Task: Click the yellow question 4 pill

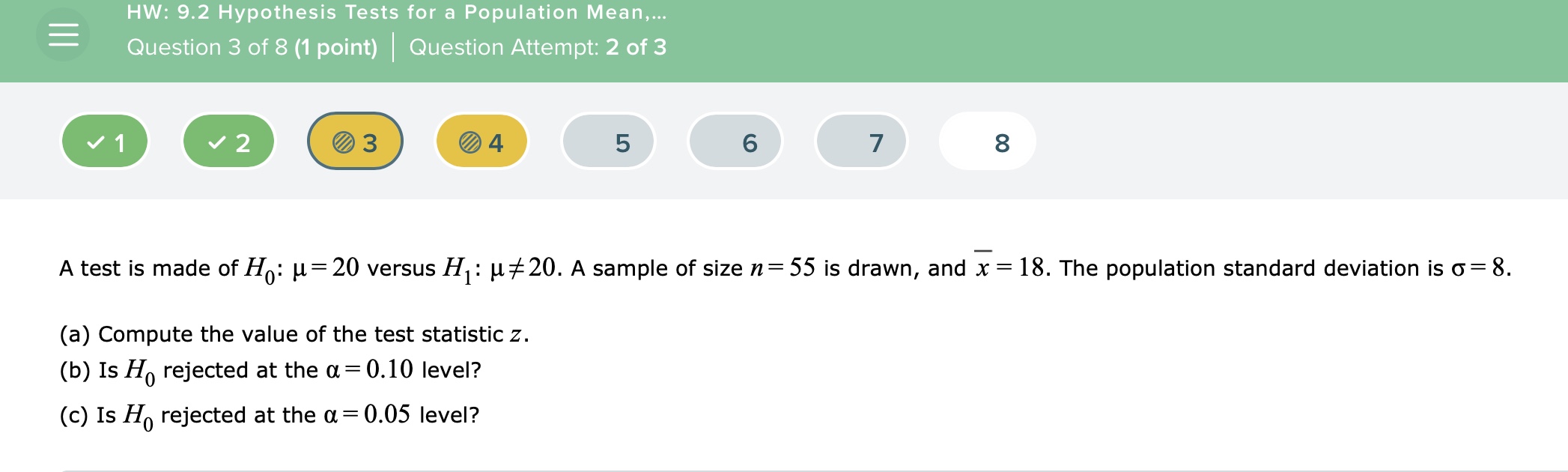Action: [480, 141]
